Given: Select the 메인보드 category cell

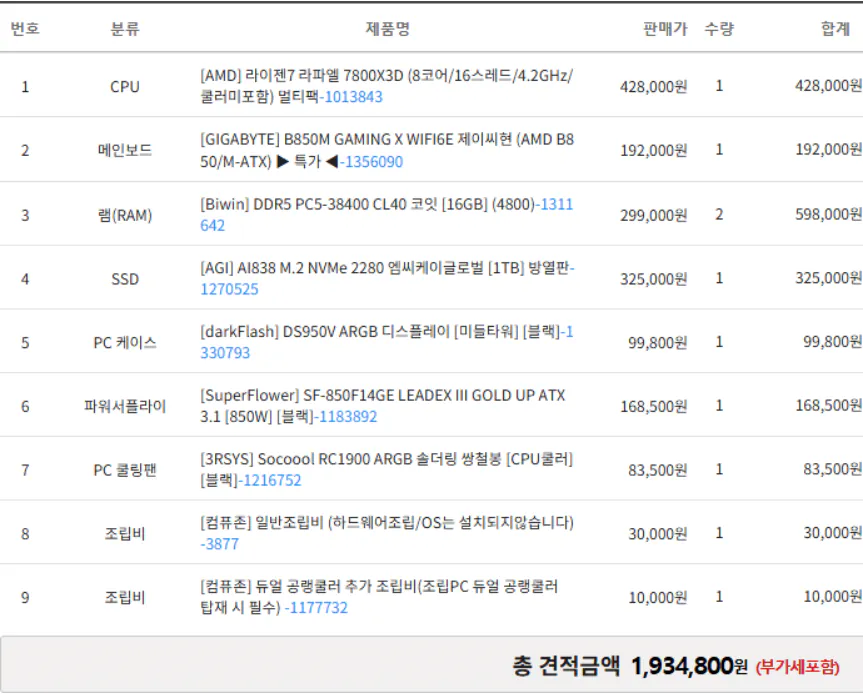Looking at the screenshot, I should 125,150.
